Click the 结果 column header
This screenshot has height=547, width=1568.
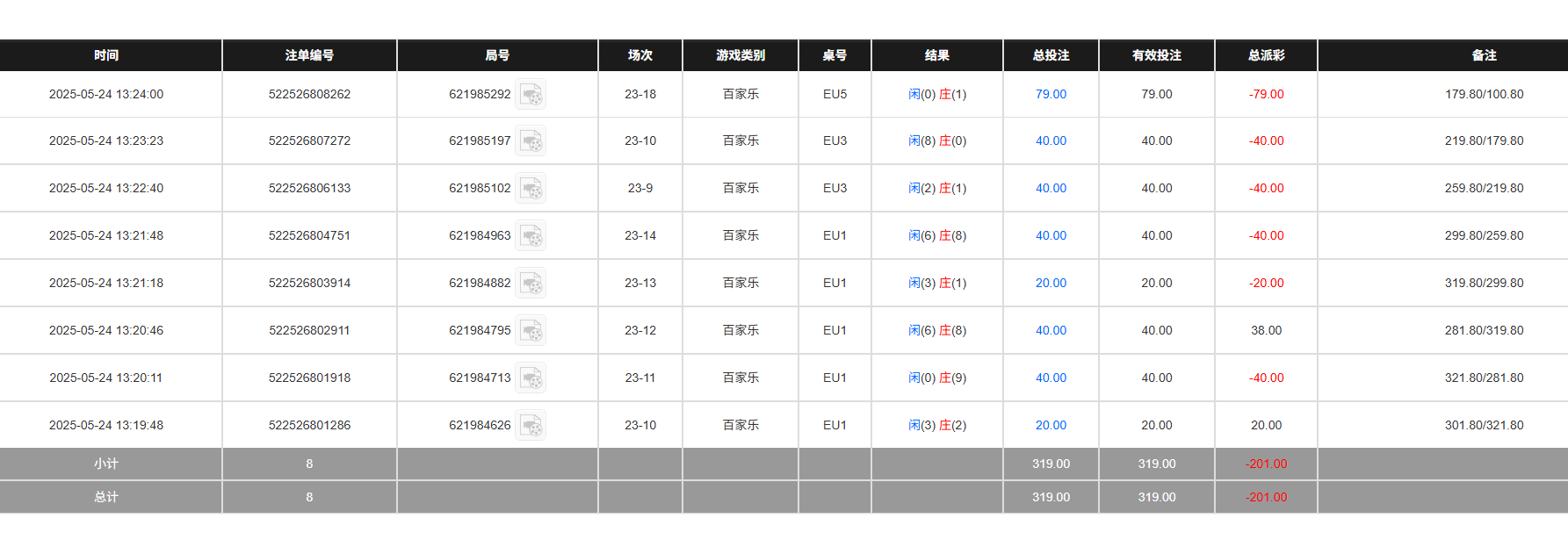tap(936, 55)
